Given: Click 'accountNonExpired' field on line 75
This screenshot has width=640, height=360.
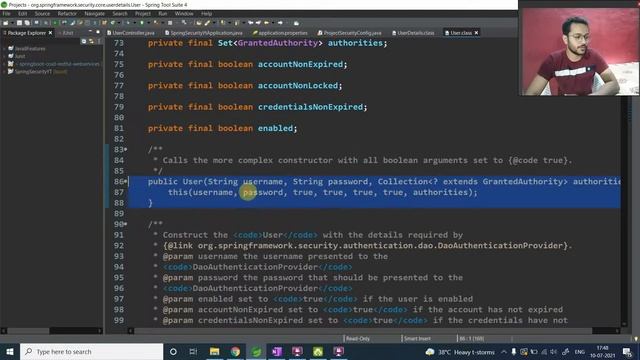Looking at the screenshot, I should 300,64.
